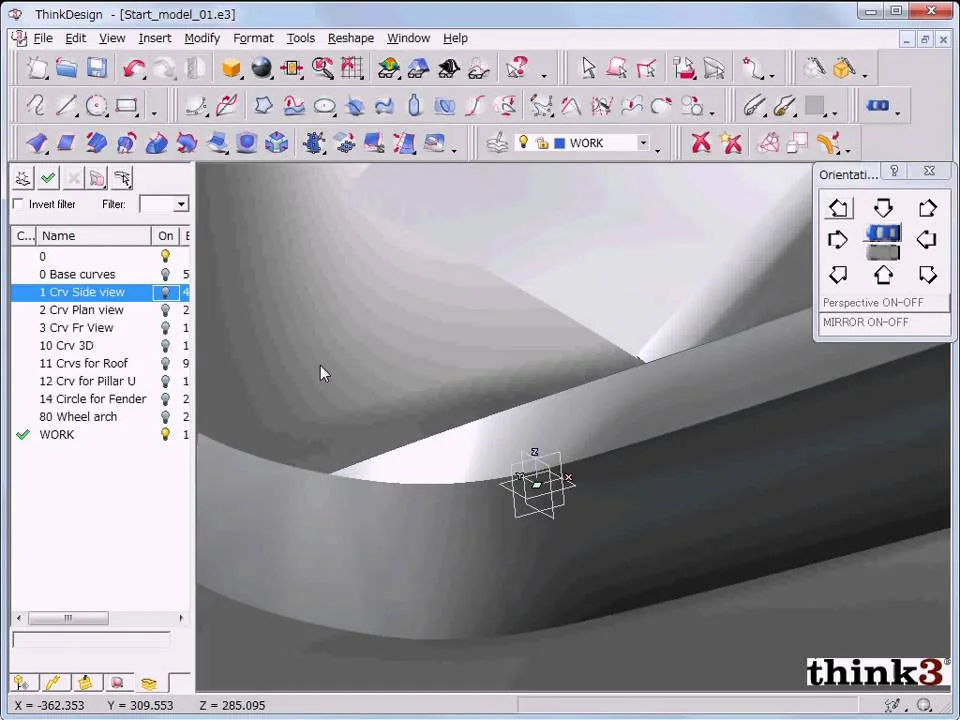Select the circle drawing tool icon
The image size is (960, 720).
click(x=96, y=106)
